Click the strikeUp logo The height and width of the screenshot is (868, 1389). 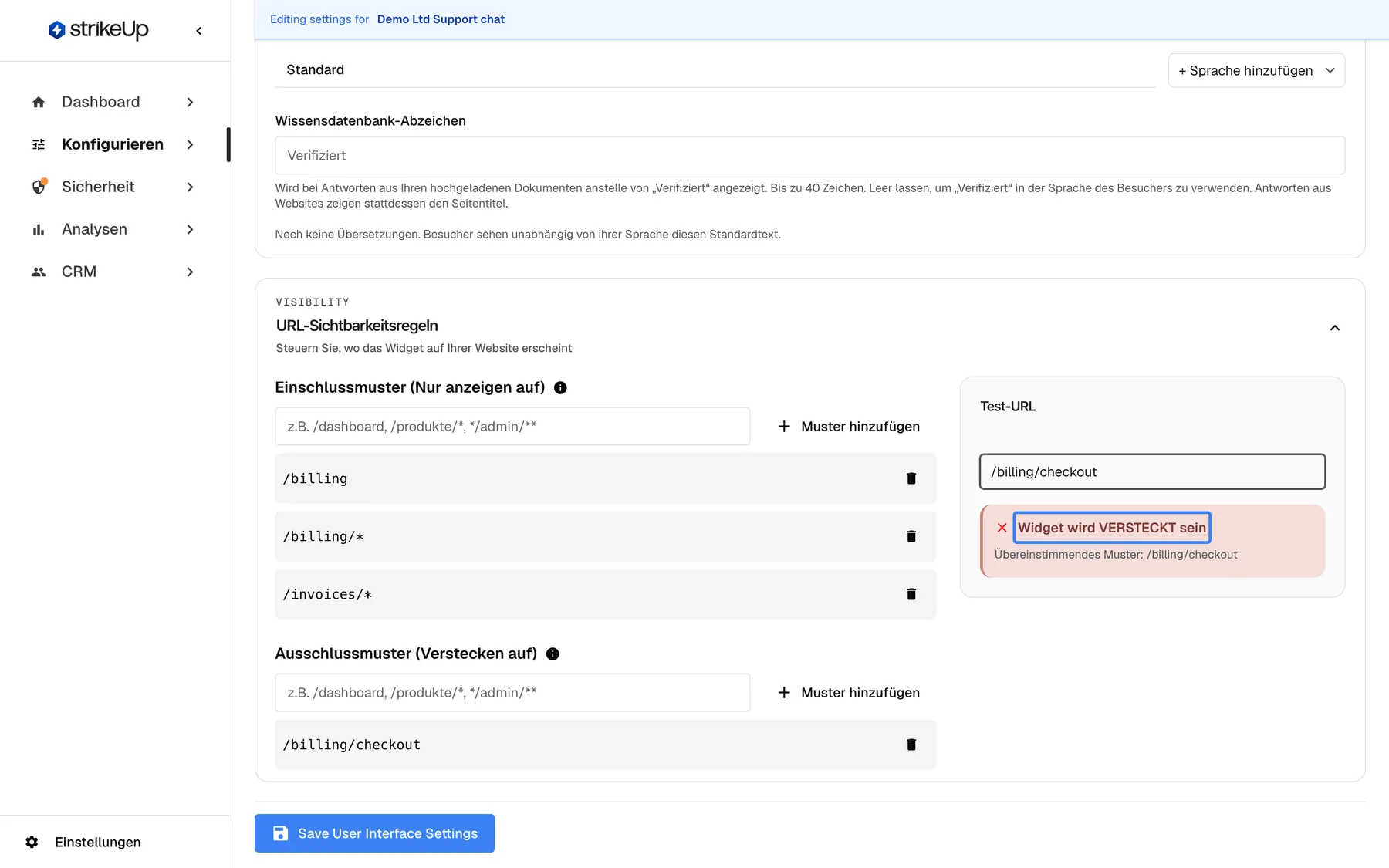99,30
